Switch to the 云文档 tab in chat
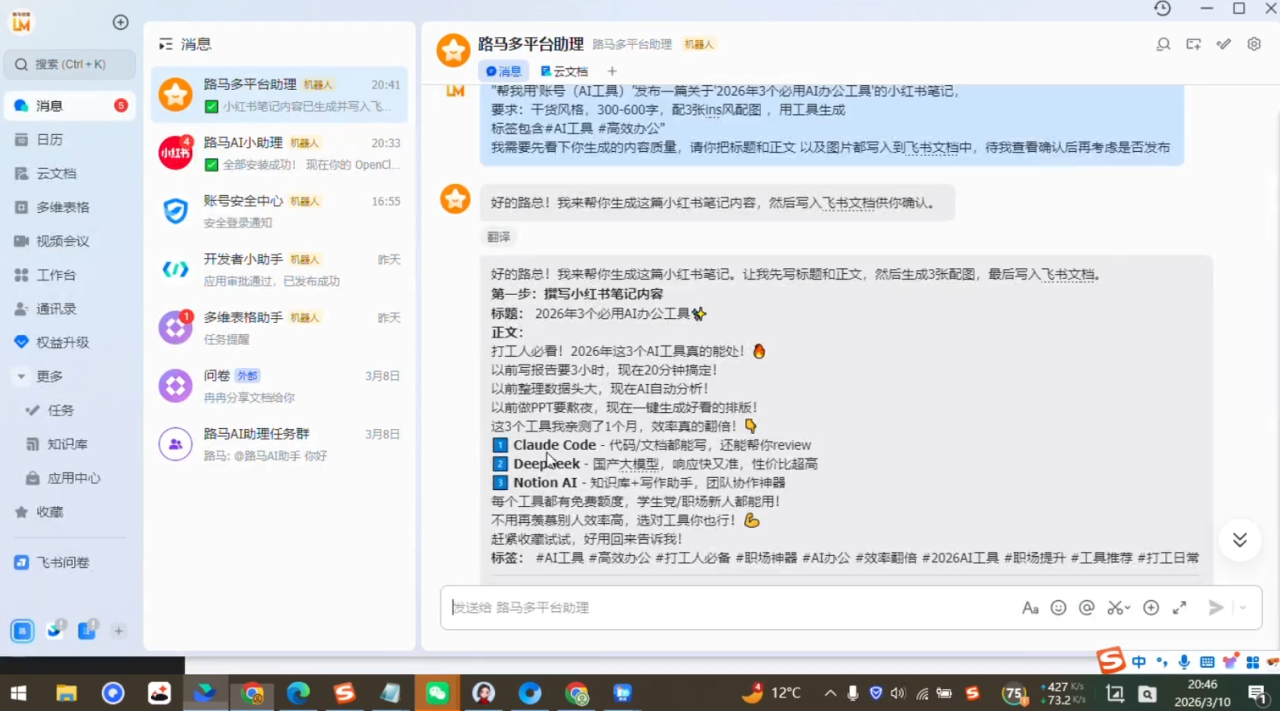 566,71
